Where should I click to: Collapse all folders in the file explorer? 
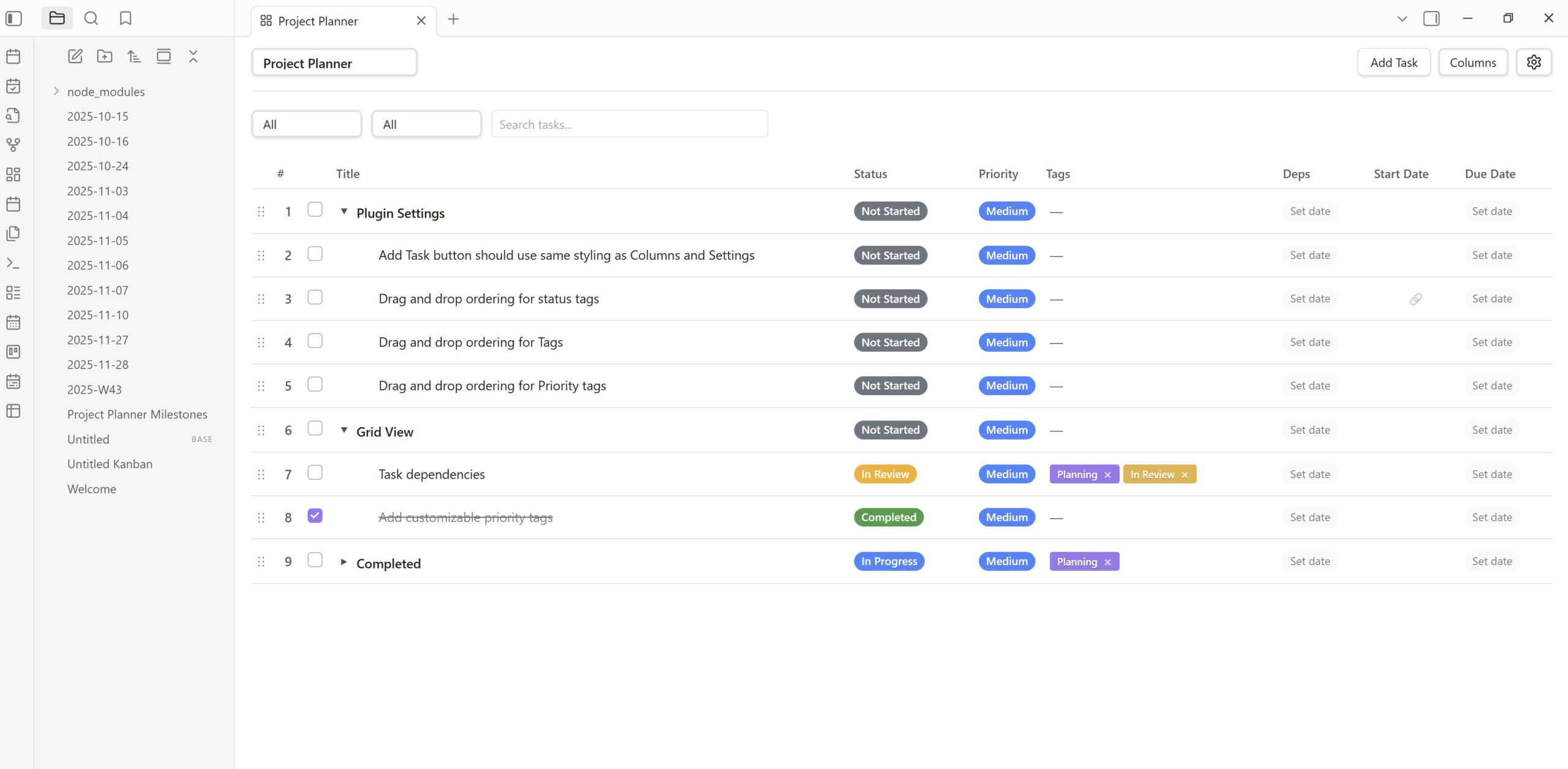193,56
